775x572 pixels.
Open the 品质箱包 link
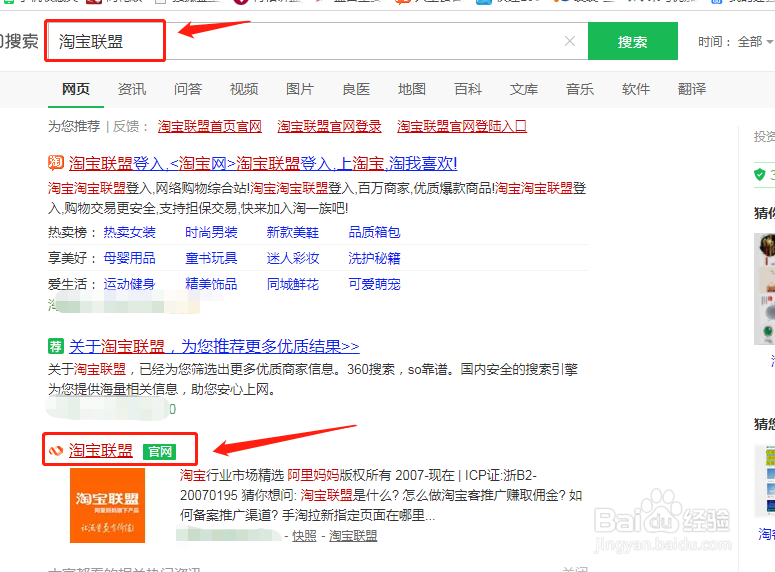tap(374, 232)
